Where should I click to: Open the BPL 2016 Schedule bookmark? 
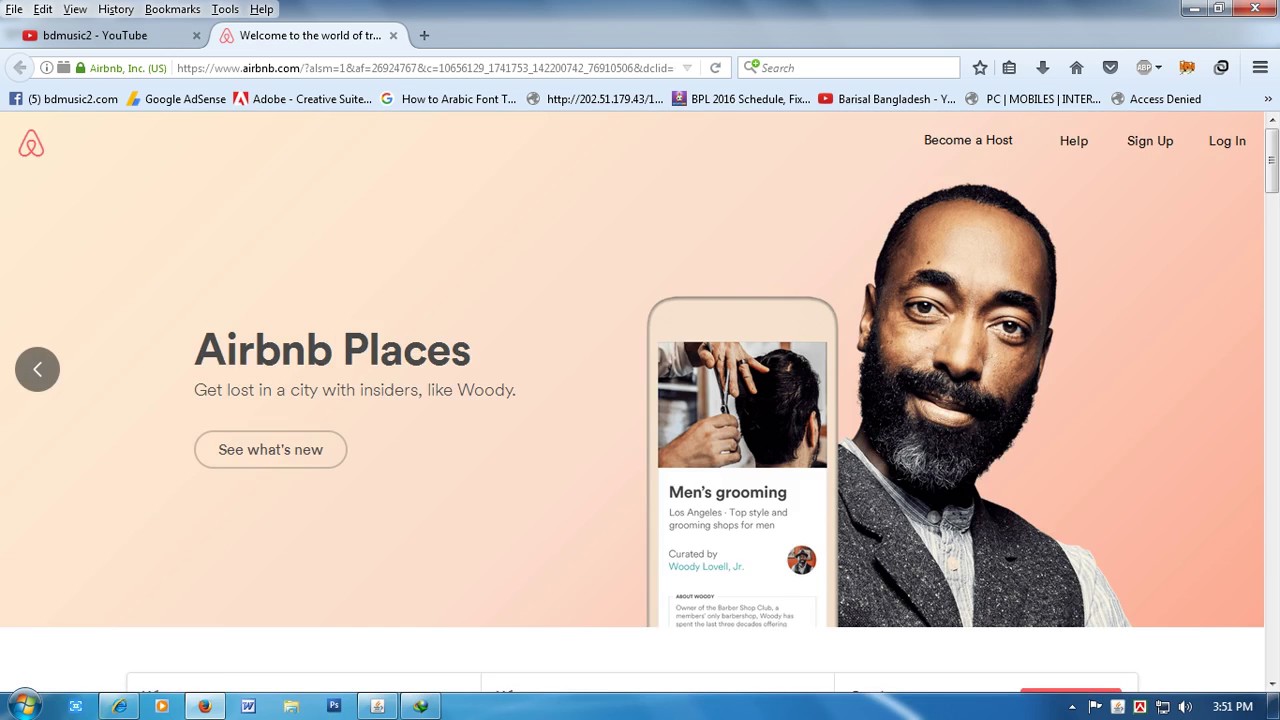741,99
